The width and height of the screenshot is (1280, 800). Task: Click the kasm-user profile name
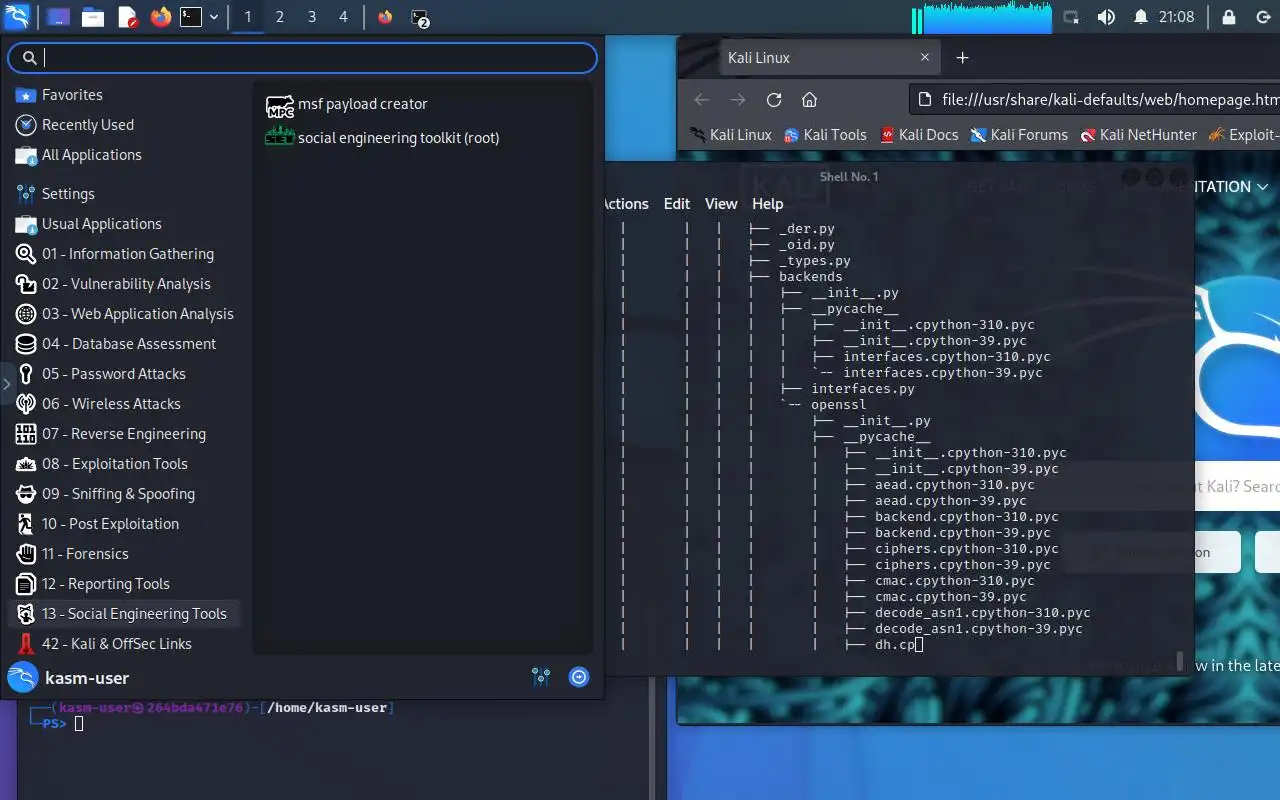(87, 678)
